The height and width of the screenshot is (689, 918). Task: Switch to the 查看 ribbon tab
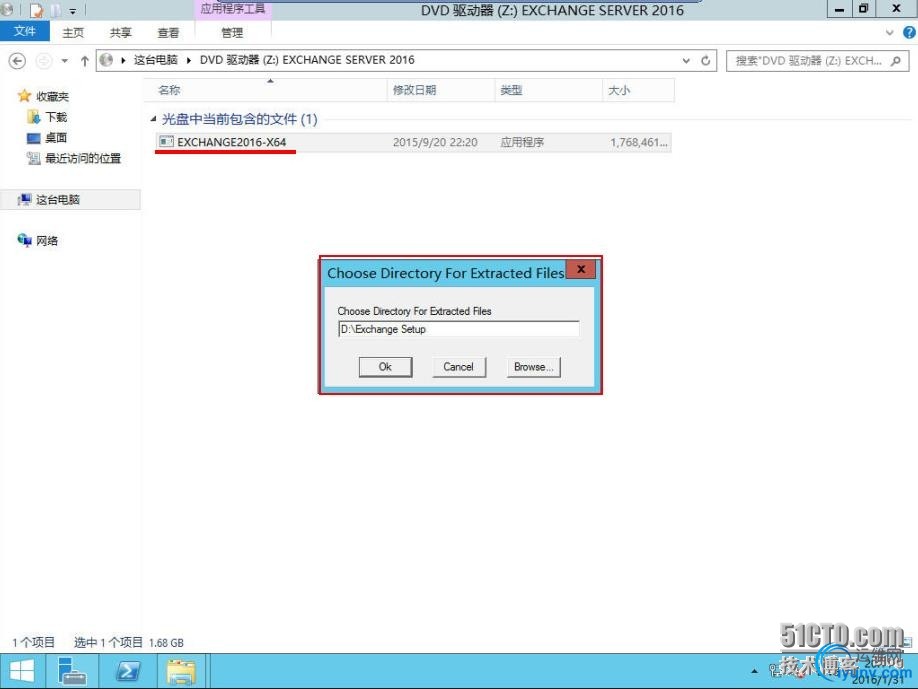(x=168, y=33)
